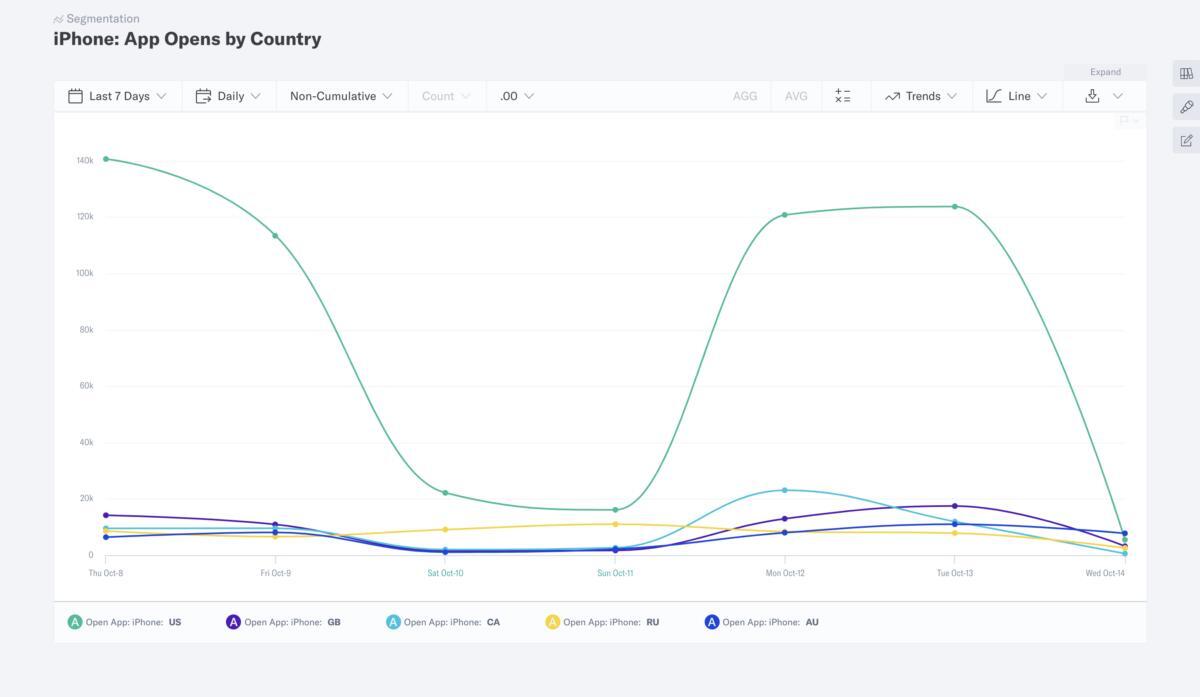The width and height of the screenshot is (1200, 697).
Task: Open the Last 7 Days date range dropdown
Action: point(118,96)
